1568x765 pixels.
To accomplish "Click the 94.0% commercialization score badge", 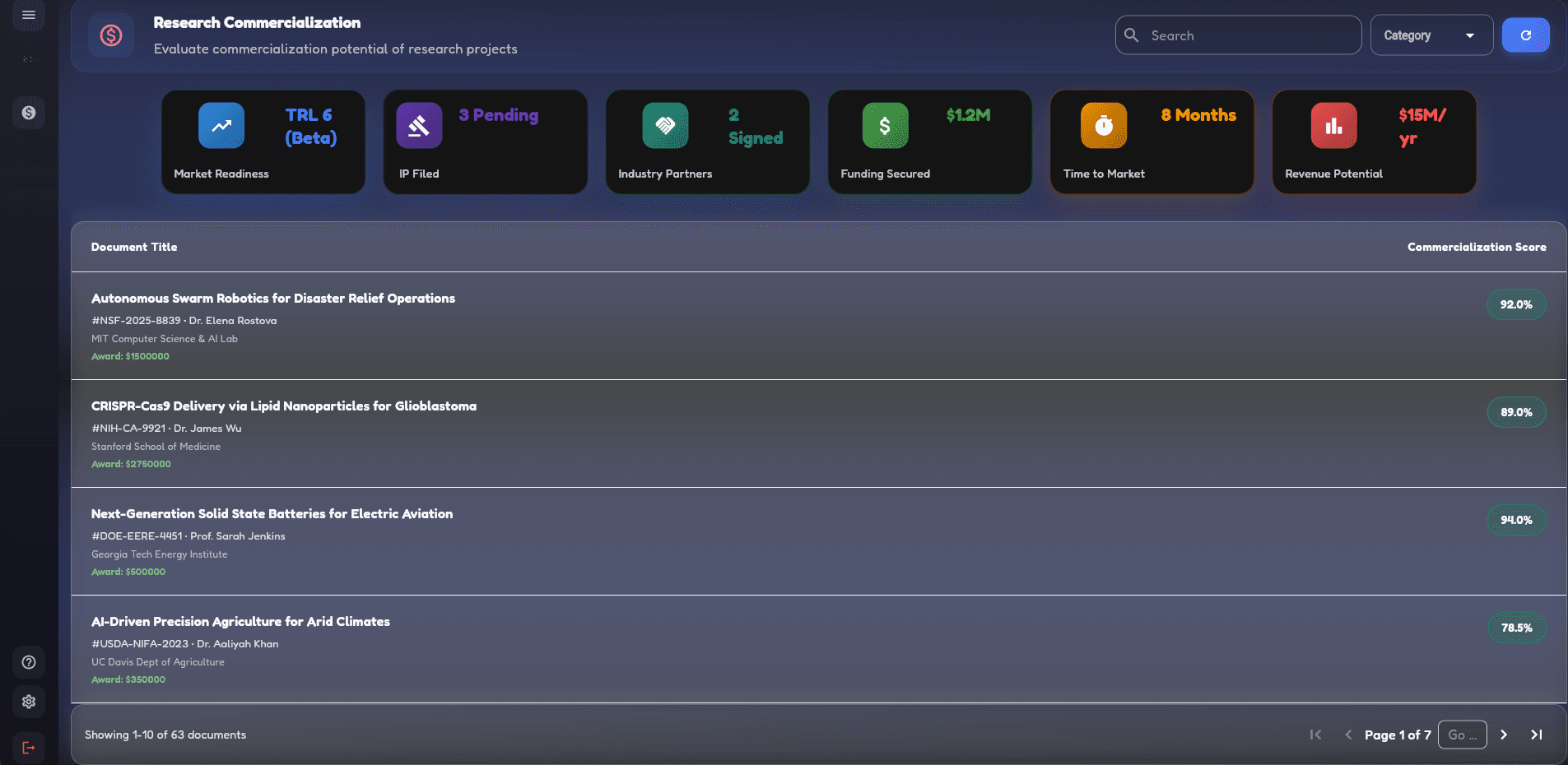I will click(x=1516, y=520).
